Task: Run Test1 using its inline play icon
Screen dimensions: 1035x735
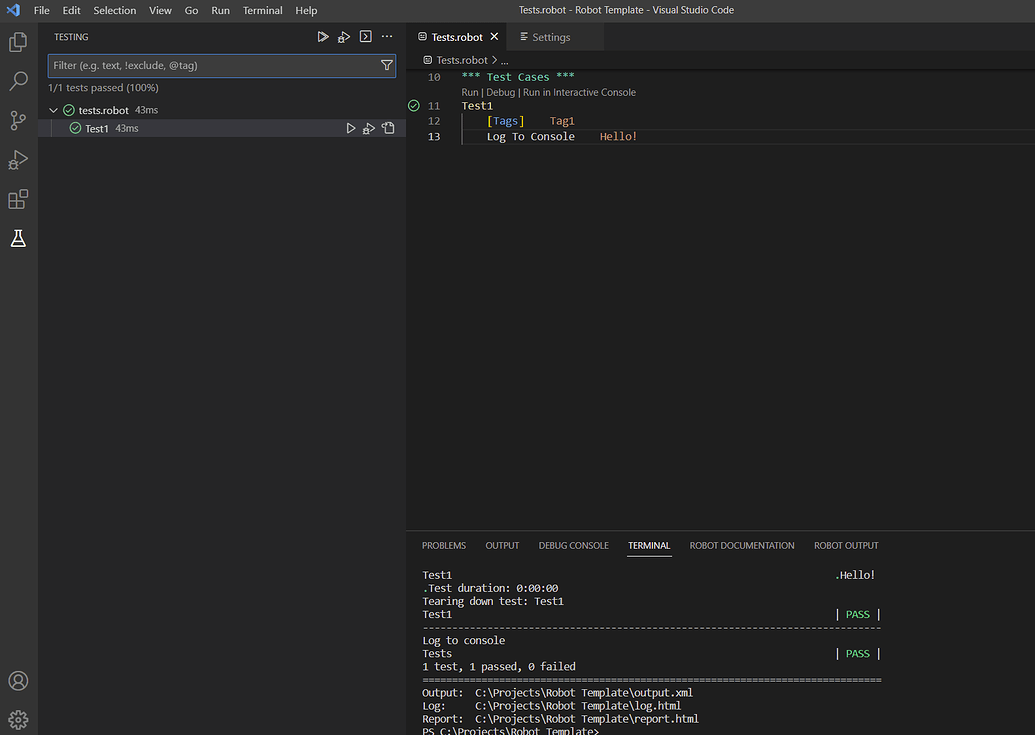Action: 351,128
